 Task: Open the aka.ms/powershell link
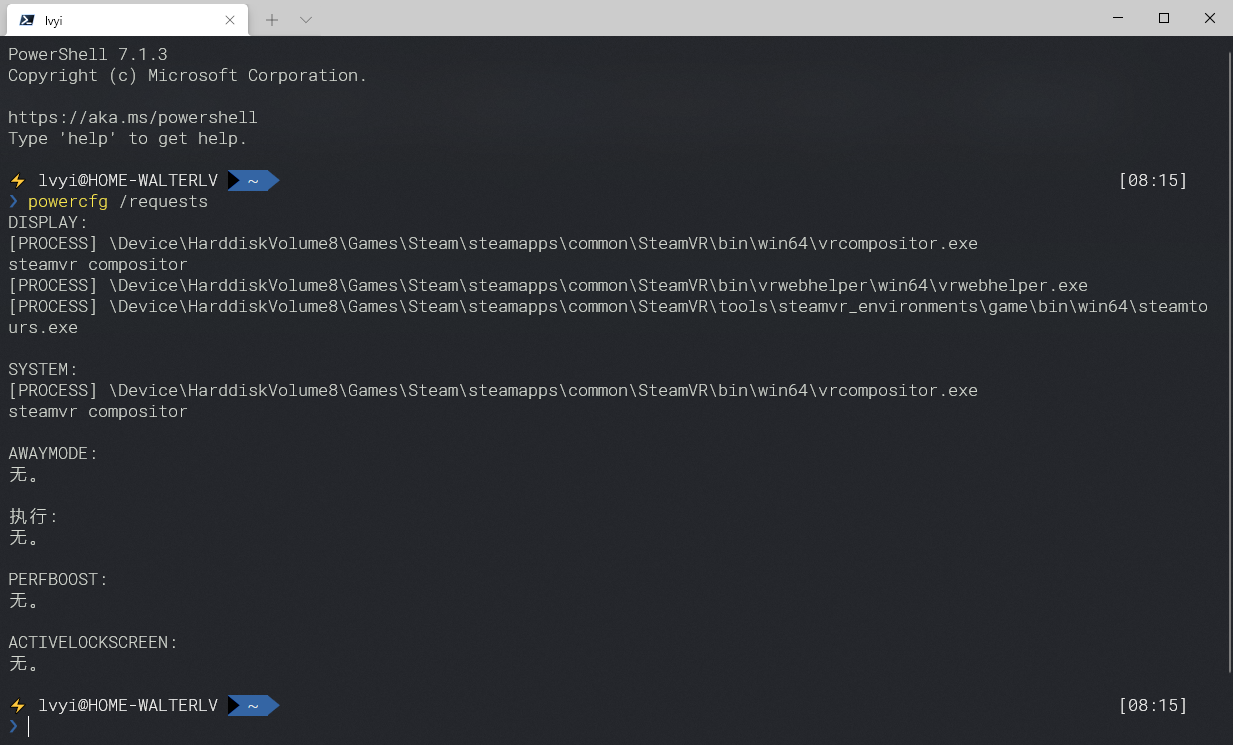[133, 117]
